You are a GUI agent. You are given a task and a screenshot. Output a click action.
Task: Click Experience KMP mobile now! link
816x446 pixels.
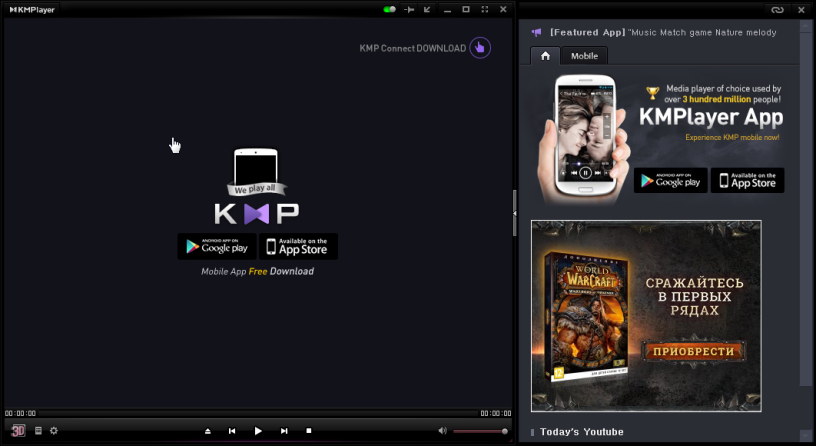pyautogui.click(x=732, y=137)
